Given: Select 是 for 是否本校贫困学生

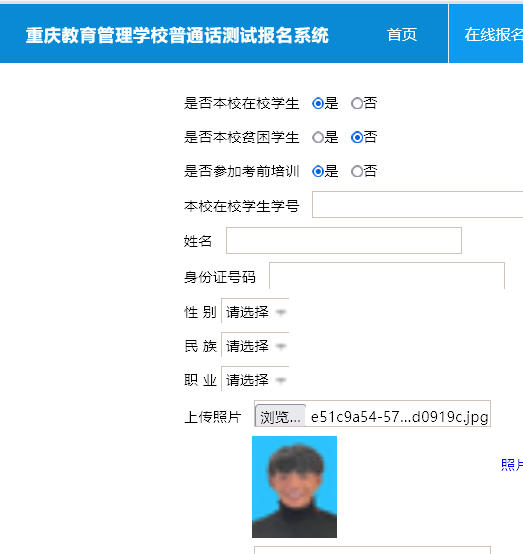Looking at the screenshot, I should [318, 137].
